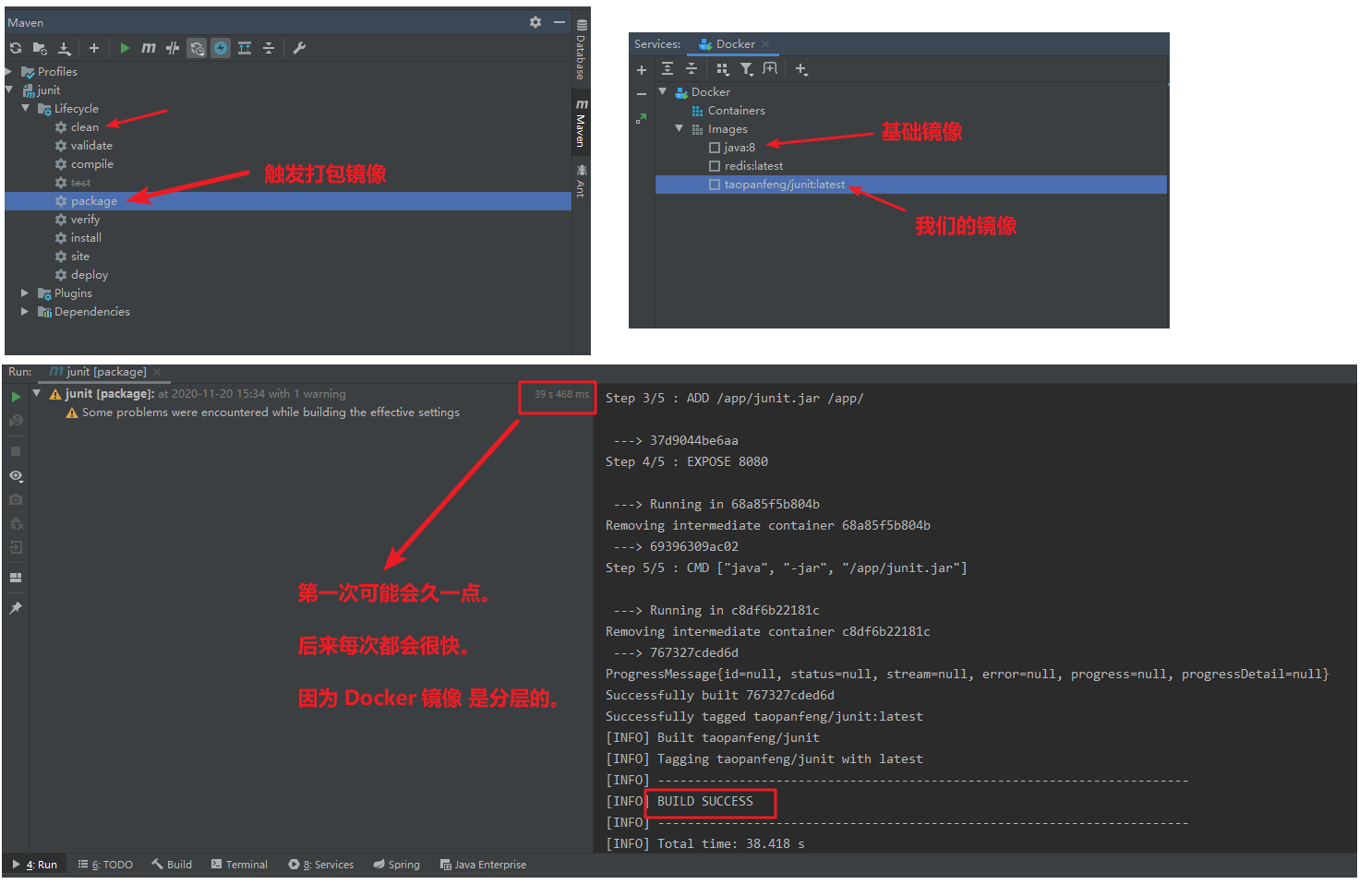This screenshot has height=896, width=1371.
Task: Generate sources and update folders icon
Action: 40,48
